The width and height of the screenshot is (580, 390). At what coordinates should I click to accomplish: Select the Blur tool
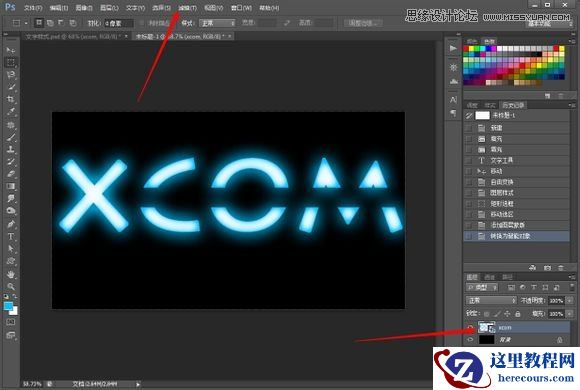point(11,199)
